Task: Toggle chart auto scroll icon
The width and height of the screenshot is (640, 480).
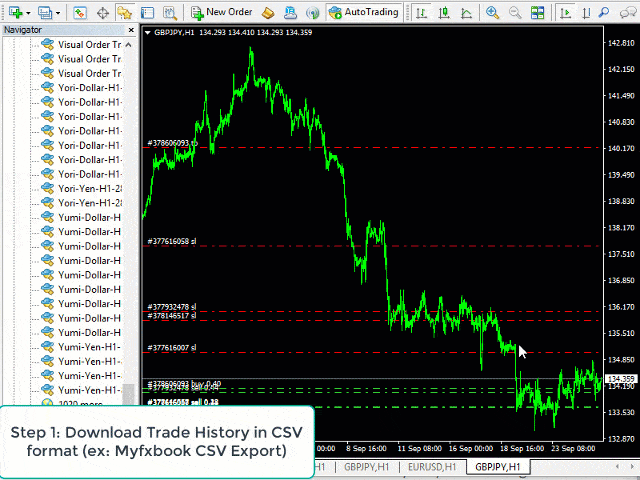Action: [565, 13]
